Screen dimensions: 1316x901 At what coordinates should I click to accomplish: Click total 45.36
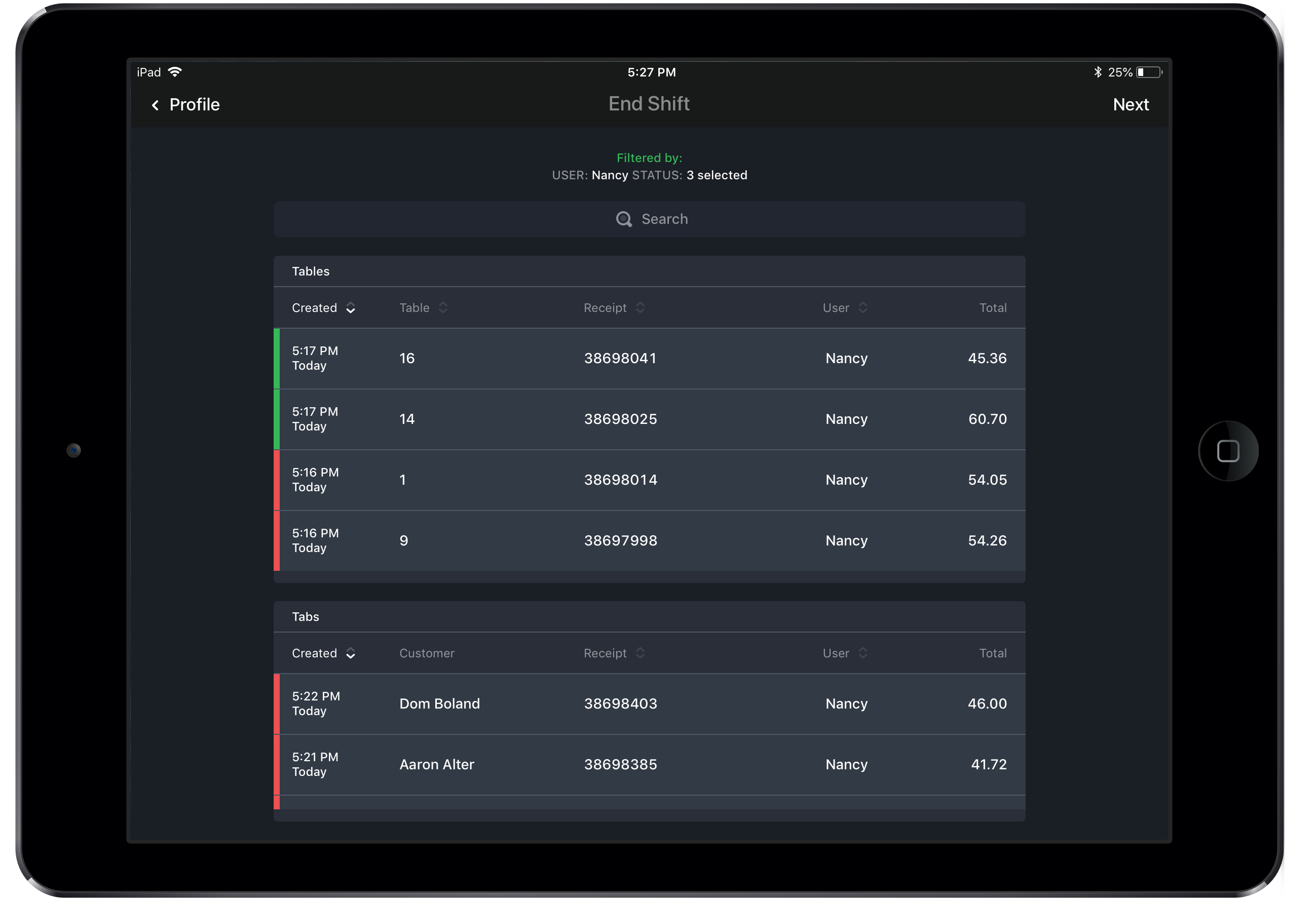[x=987, y=358]
